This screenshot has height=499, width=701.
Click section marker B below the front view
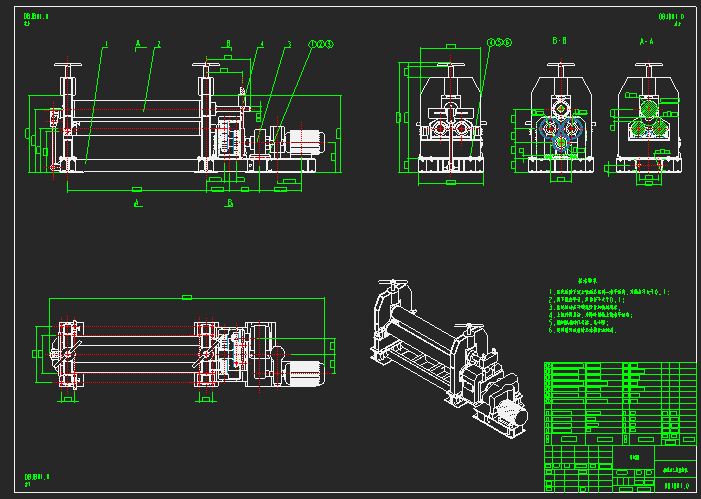click(x=229, y=203)
